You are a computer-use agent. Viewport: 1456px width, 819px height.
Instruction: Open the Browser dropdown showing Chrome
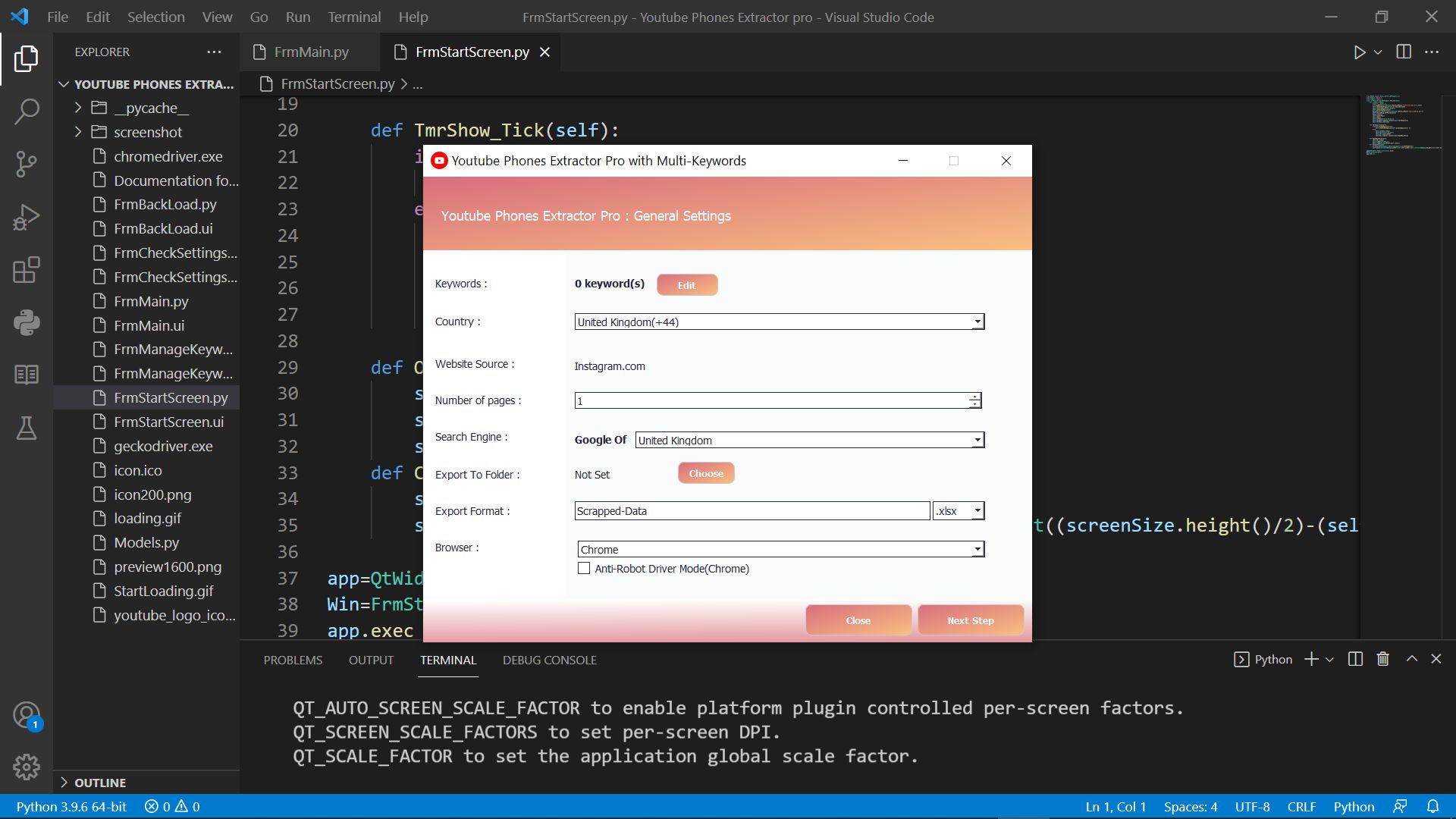click(781, 549)
